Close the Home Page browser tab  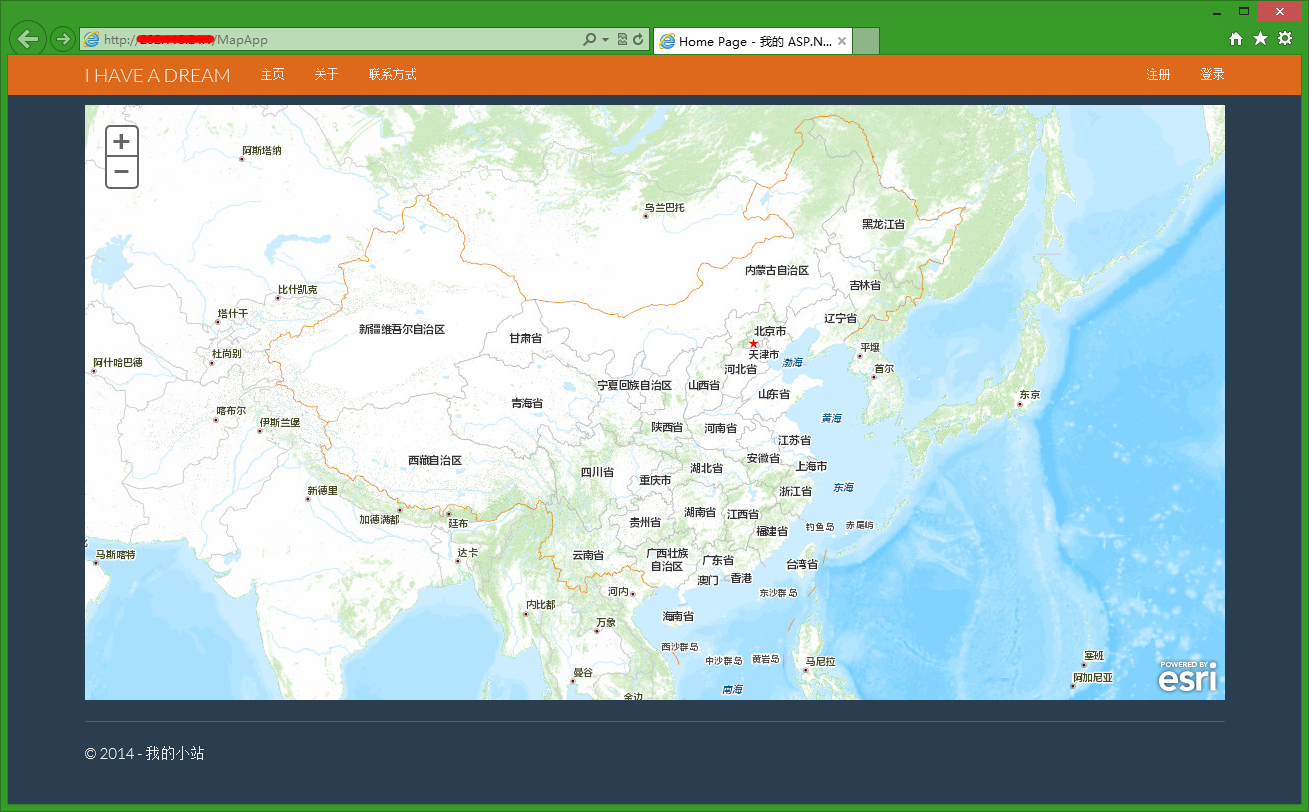[x=842, y=41]
